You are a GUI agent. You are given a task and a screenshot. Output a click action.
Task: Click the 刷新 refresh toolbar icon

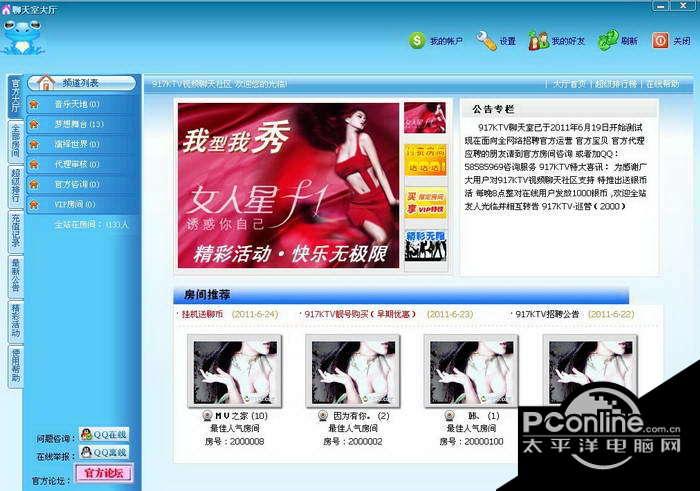click(x=608, y=41)
